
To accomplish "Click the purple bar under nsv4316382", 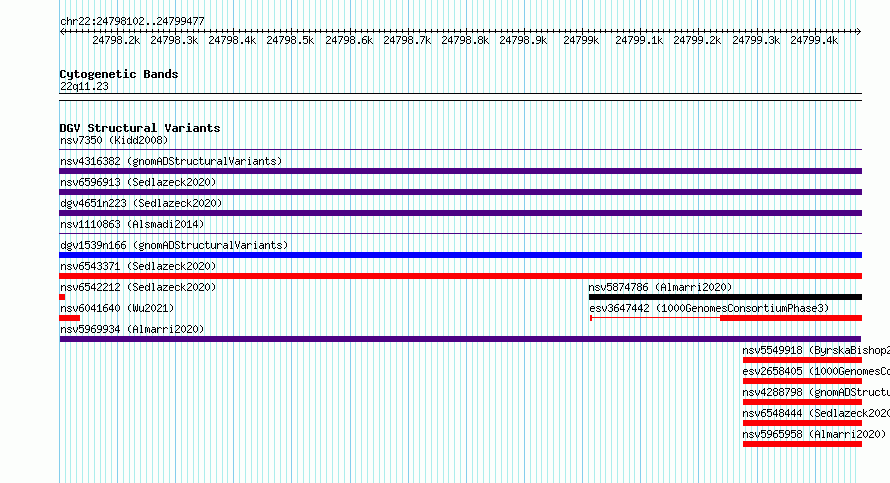I will click(x=460, y=171).
